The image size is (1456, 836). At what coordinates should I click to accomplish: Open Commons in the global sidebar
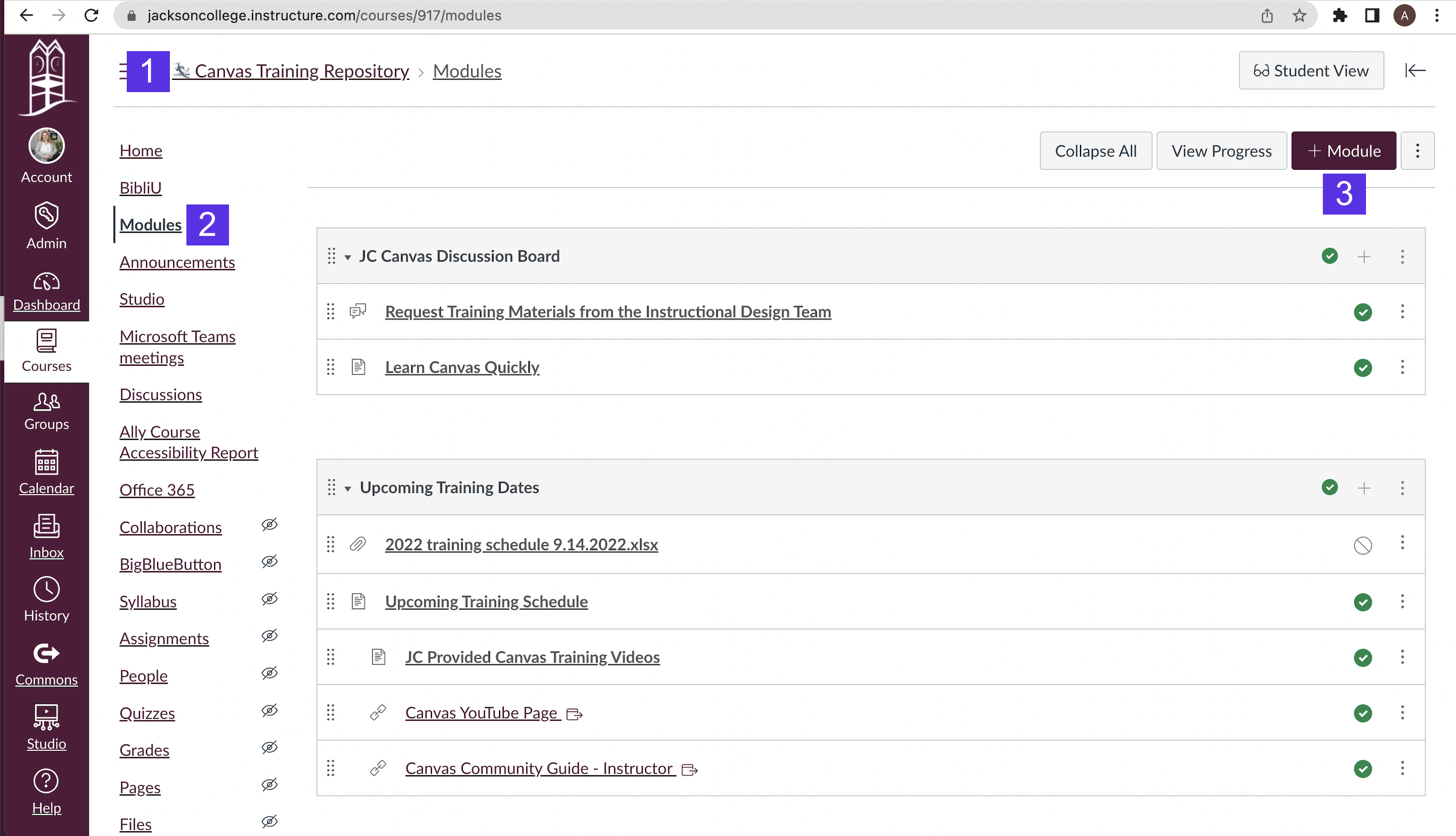click(46, 664)
